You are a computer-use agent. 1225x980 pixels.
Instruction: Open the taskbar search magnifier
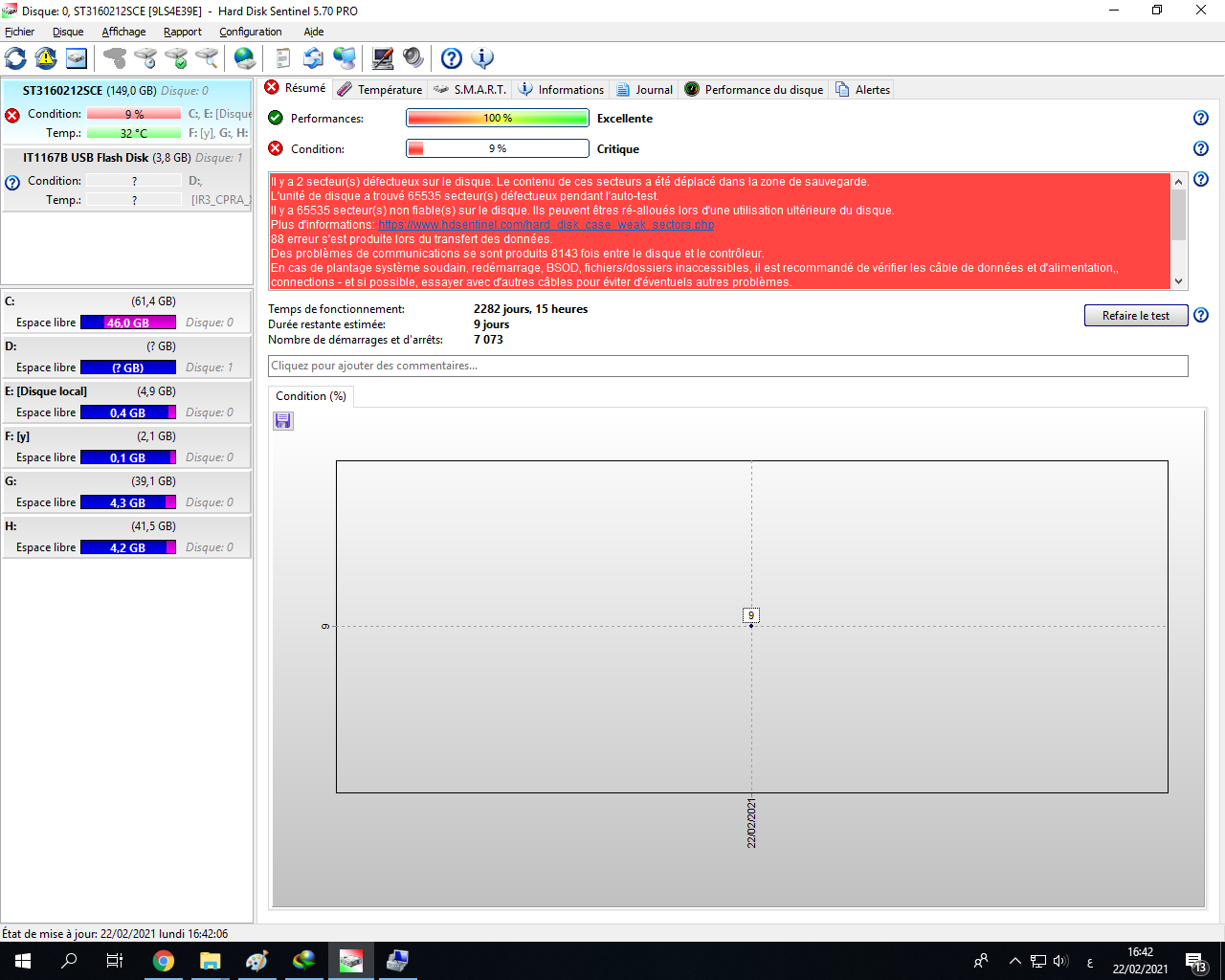[69, 961]
